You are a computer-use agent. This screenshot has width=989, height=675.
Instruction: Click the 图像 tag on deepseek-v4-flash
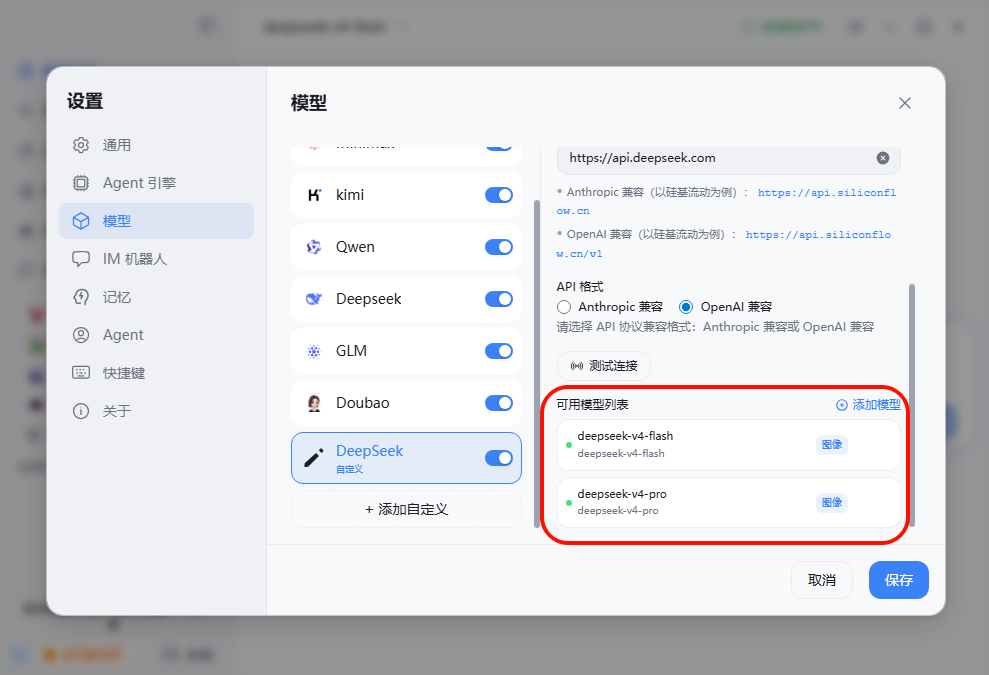click(832, 445)
